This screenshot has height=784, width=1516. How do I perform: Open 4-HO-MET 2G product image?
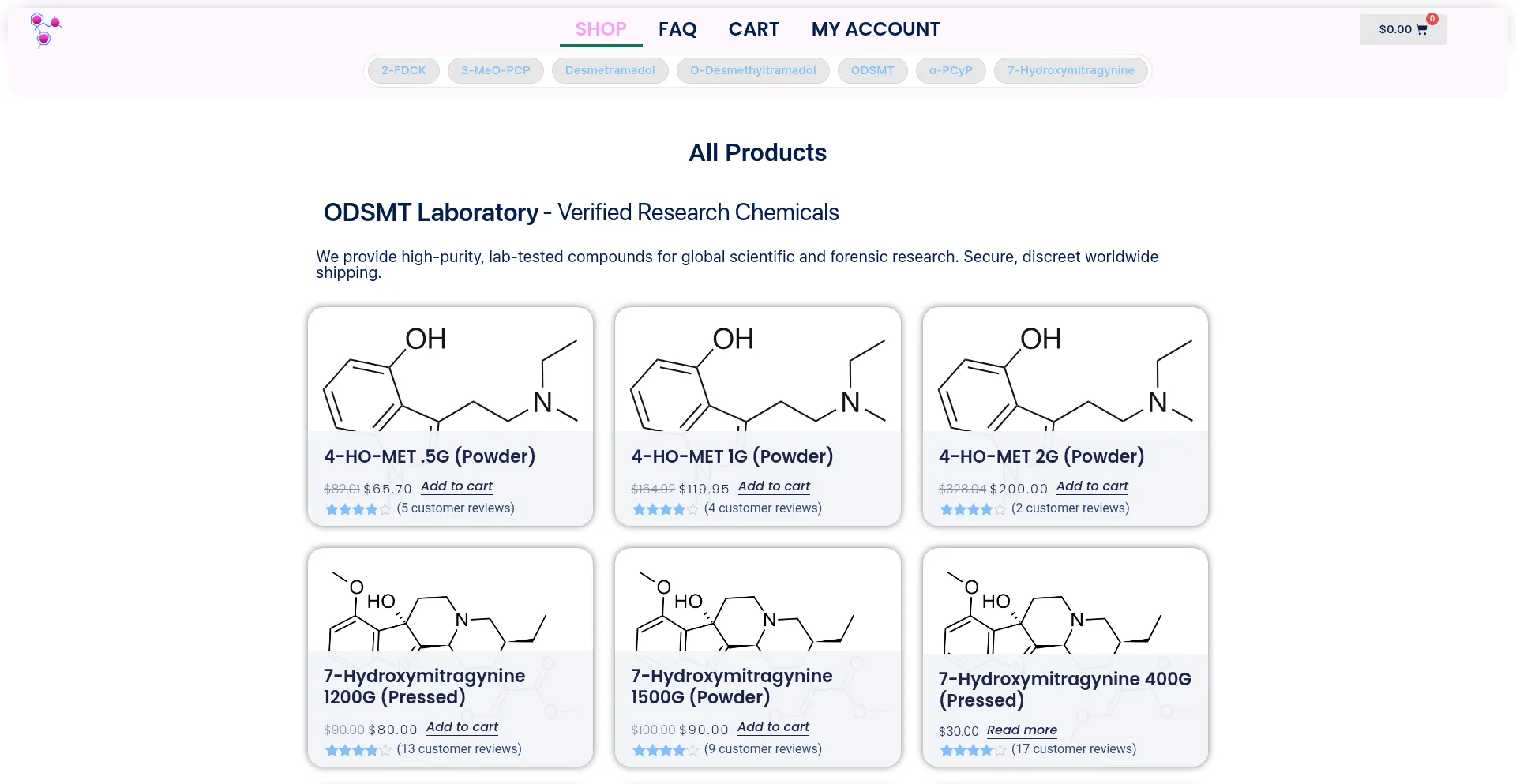coord(1065,369)
